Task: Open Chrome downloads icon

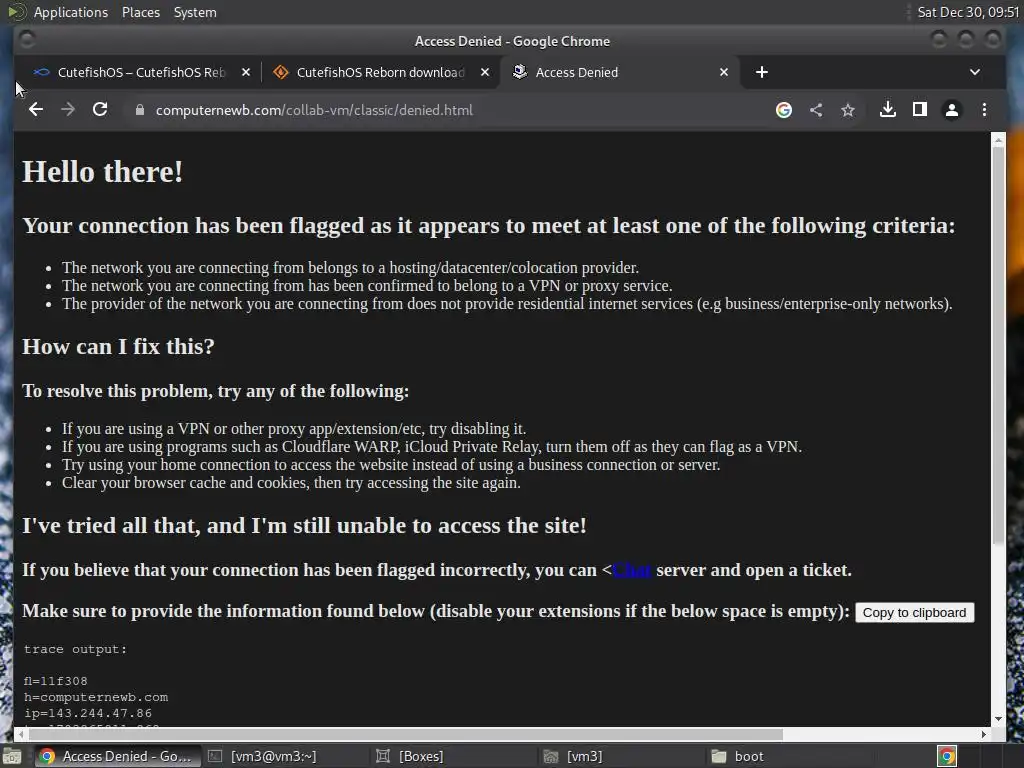Action: 888,110
